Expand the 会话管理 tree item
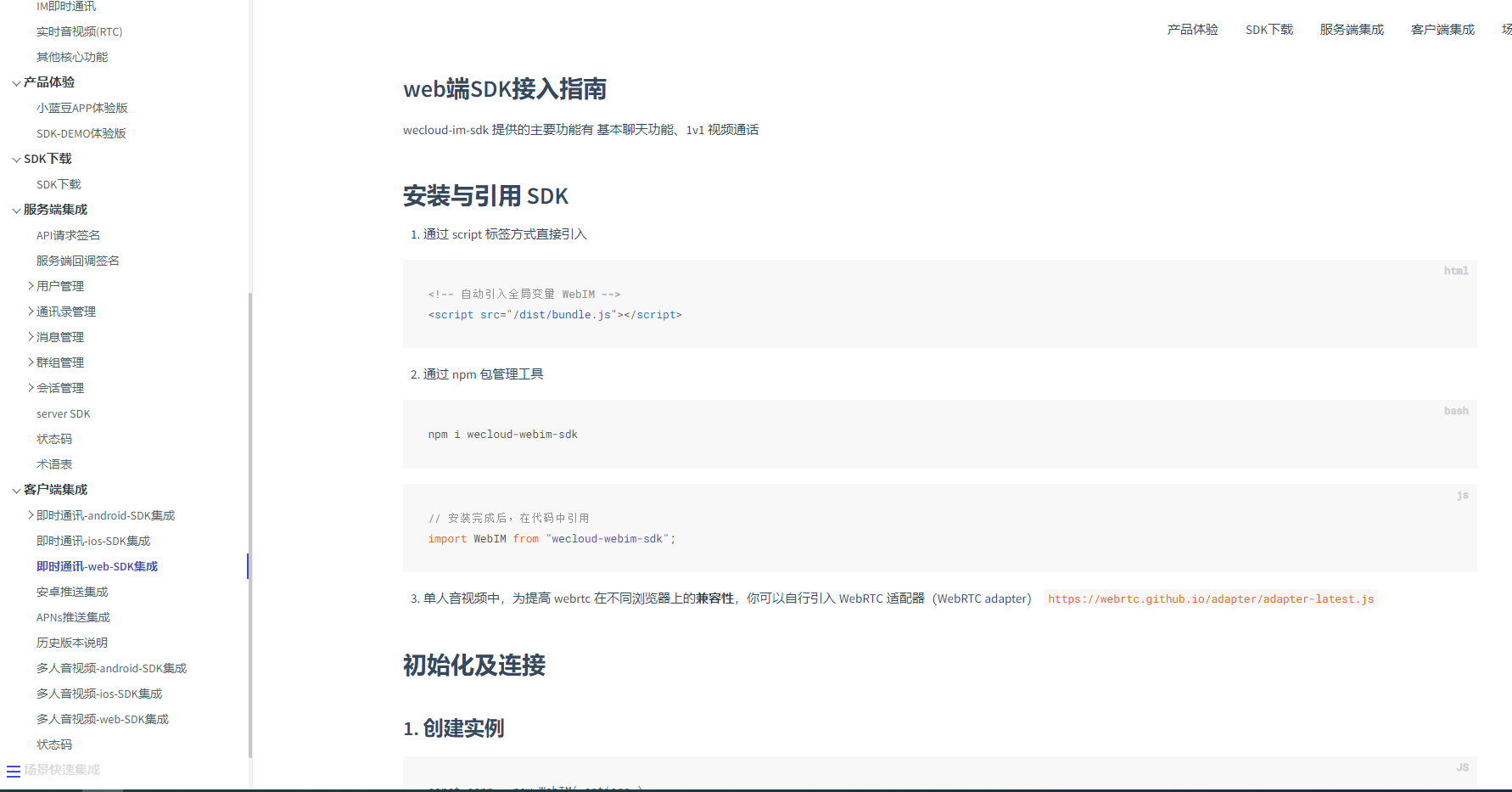 click(x=31, y=388)
